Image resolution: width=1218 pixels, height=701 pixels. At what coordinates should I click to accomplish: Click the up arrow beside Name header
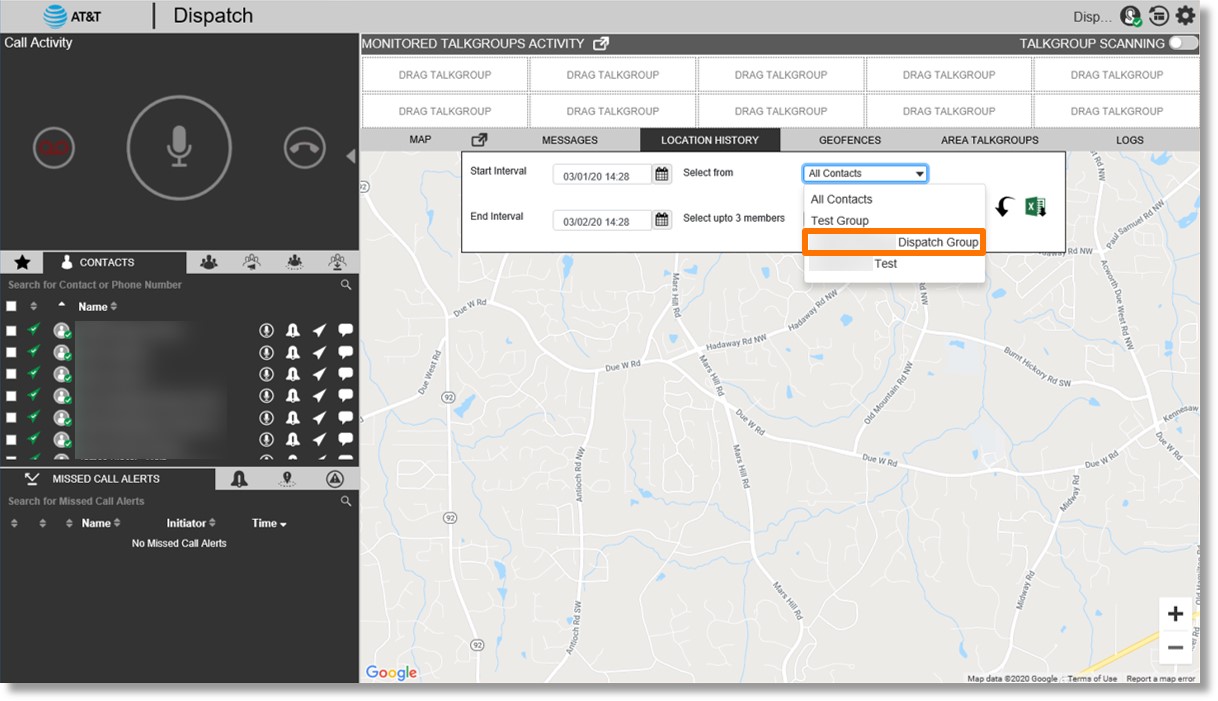click(x=62, y=304)
